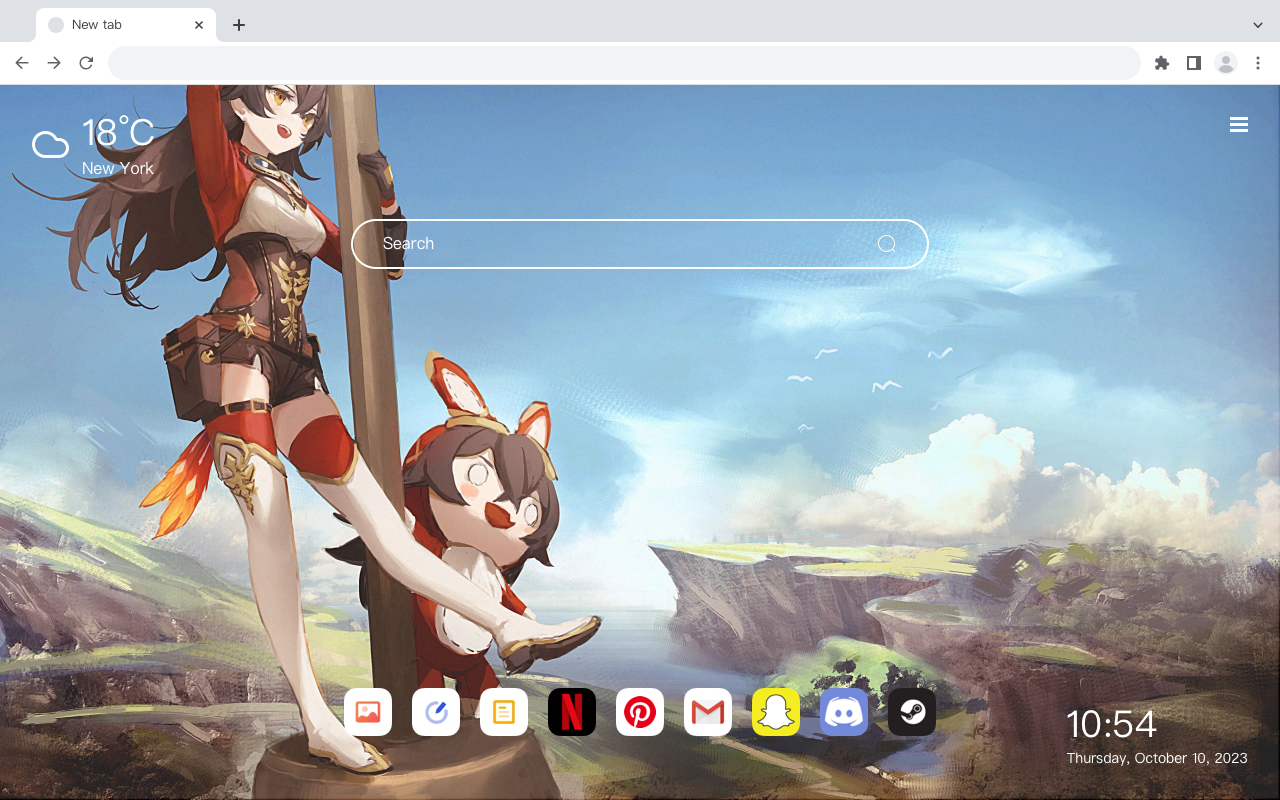Open the profile avatar button
The width and height of the screenshot is (1280, 800).
(1226, 63)
